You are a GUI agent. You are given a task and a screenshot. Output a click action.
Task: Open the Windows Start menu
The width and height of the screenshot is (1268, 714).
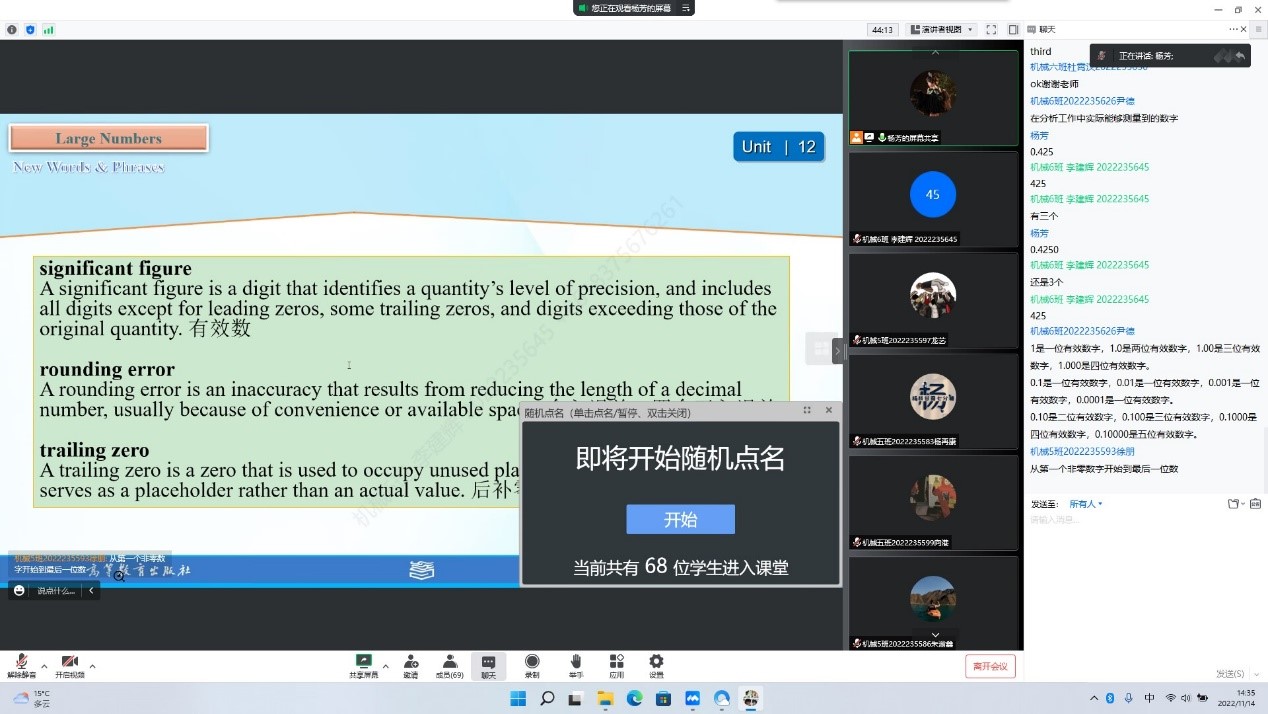pos(518,698)
